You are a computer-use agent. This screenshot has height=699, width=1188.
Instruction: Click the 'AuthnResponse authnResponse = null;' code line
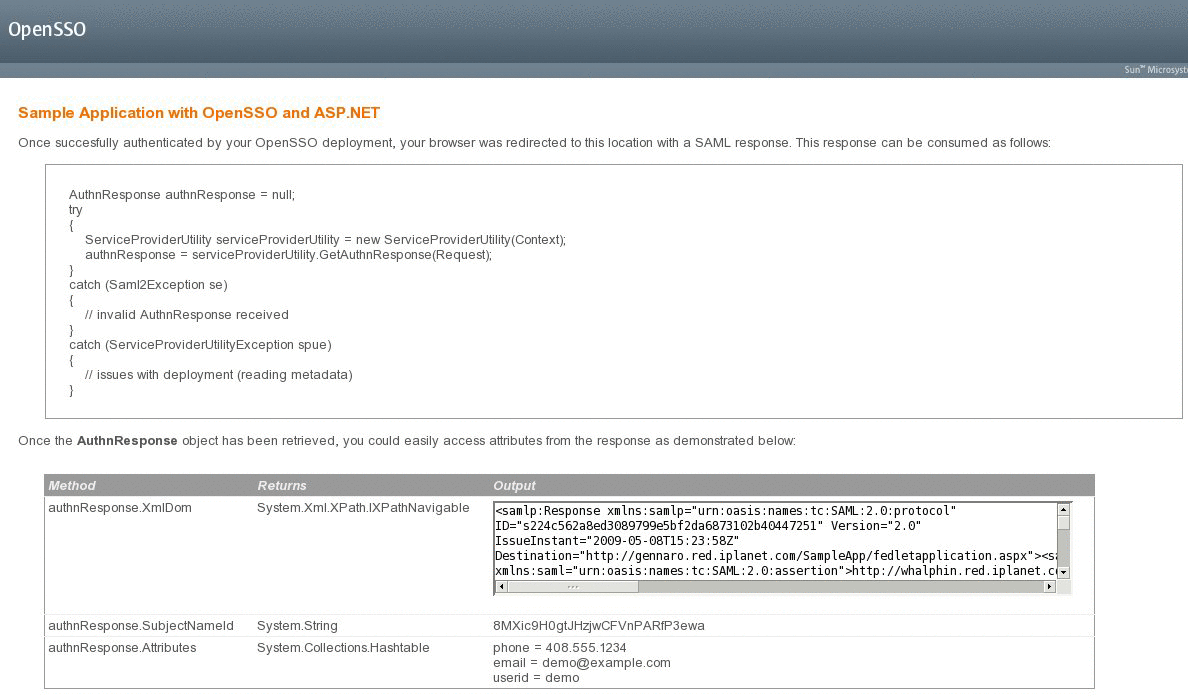[x=182, y=195]
